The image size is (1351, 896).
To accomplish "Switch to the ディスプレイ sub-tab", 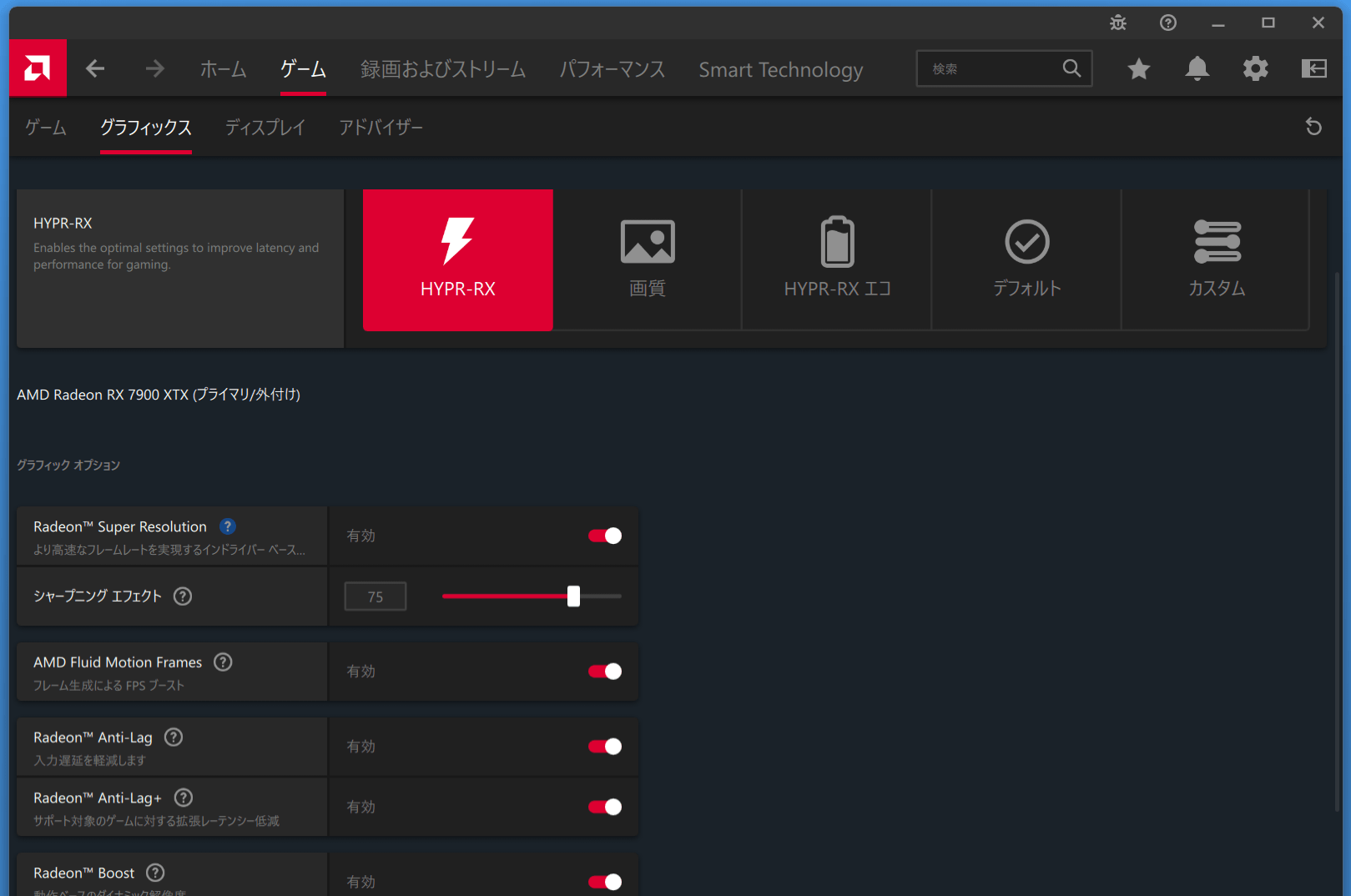I will [265, 128].
